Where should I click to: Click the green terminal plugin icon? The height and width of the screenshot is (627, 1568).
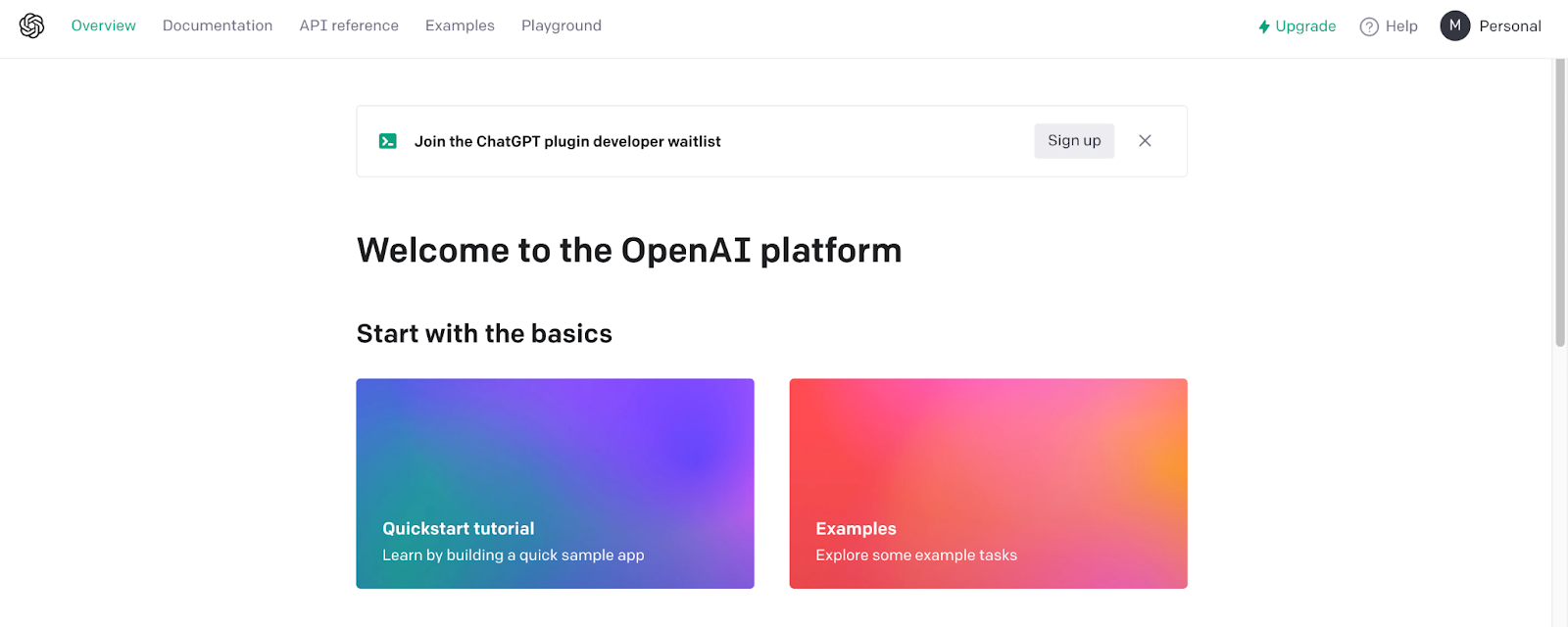388,141
